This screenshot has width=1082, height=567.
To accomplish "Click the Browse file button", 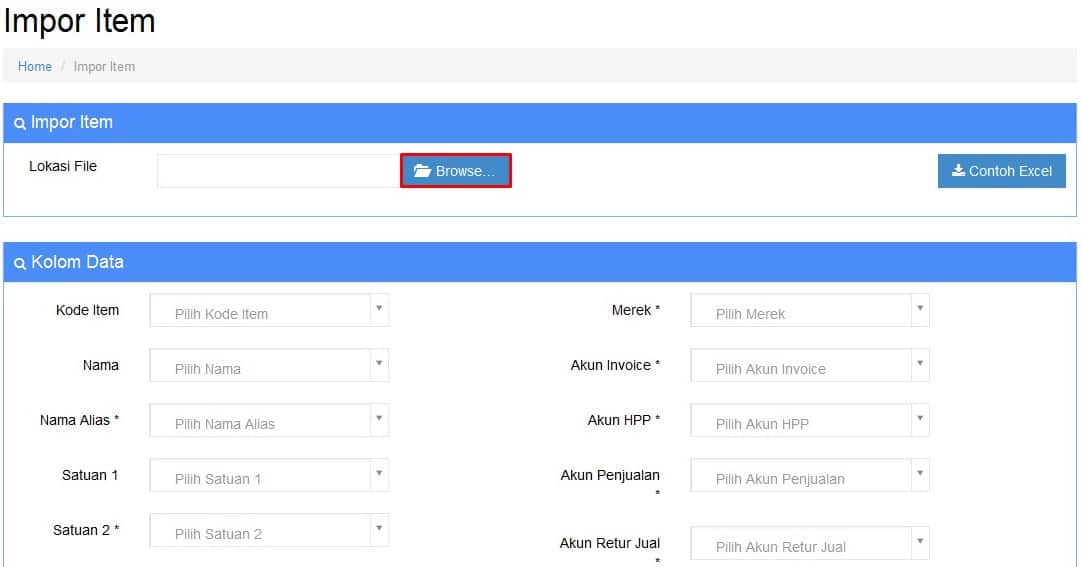I will click(455, 171).
